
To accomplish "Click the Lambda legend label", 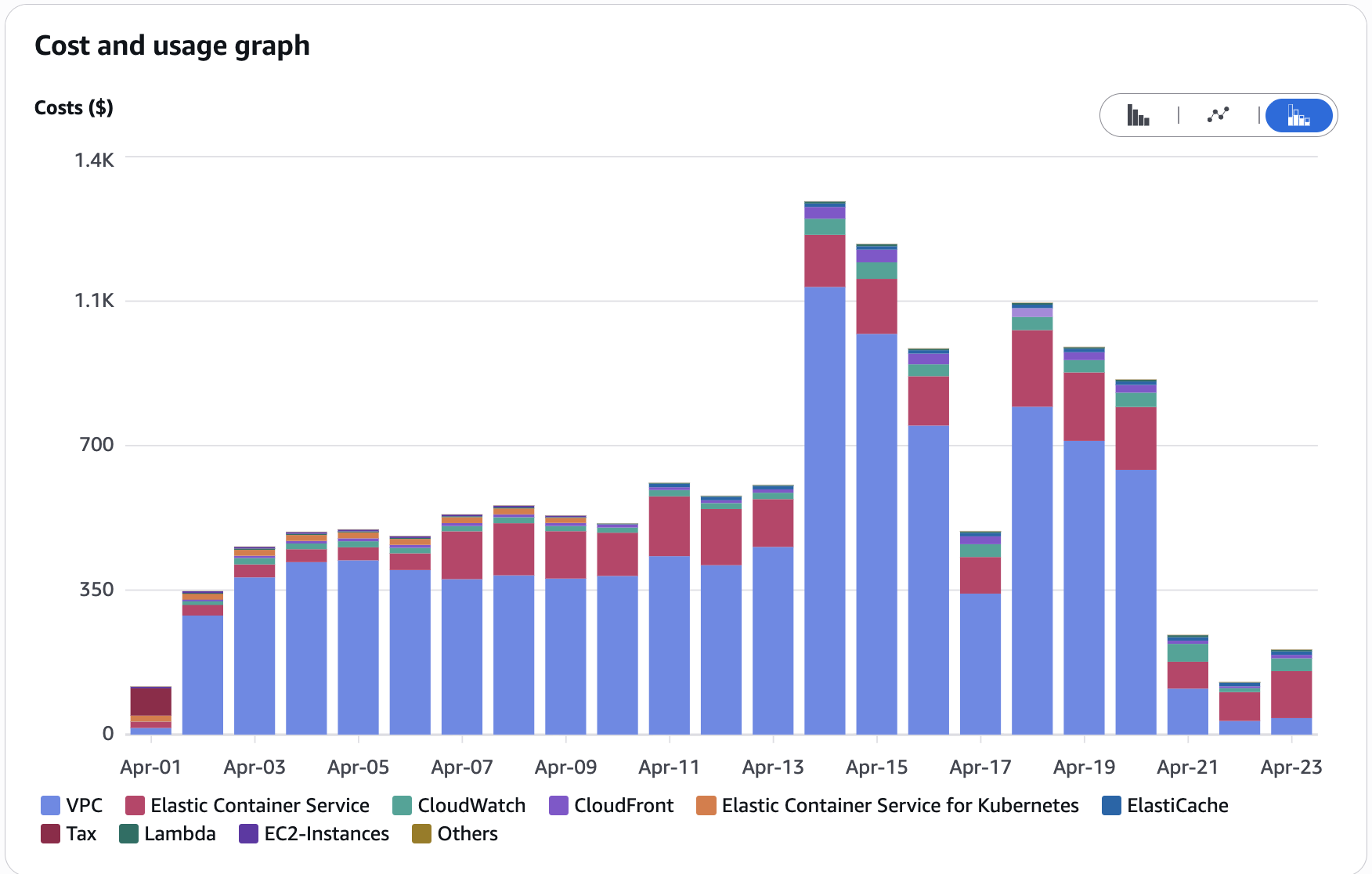I will coord(180,833).
